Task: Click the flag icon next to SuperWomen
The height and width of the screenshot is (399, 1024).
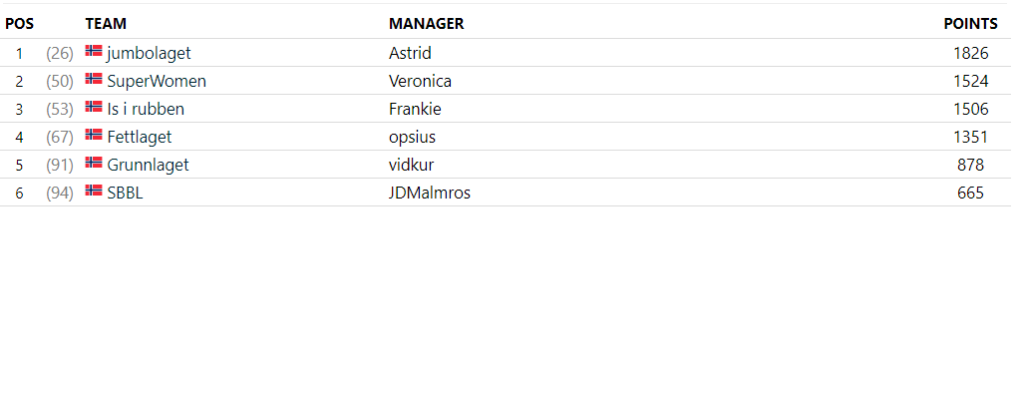Action: pos(93,79)
